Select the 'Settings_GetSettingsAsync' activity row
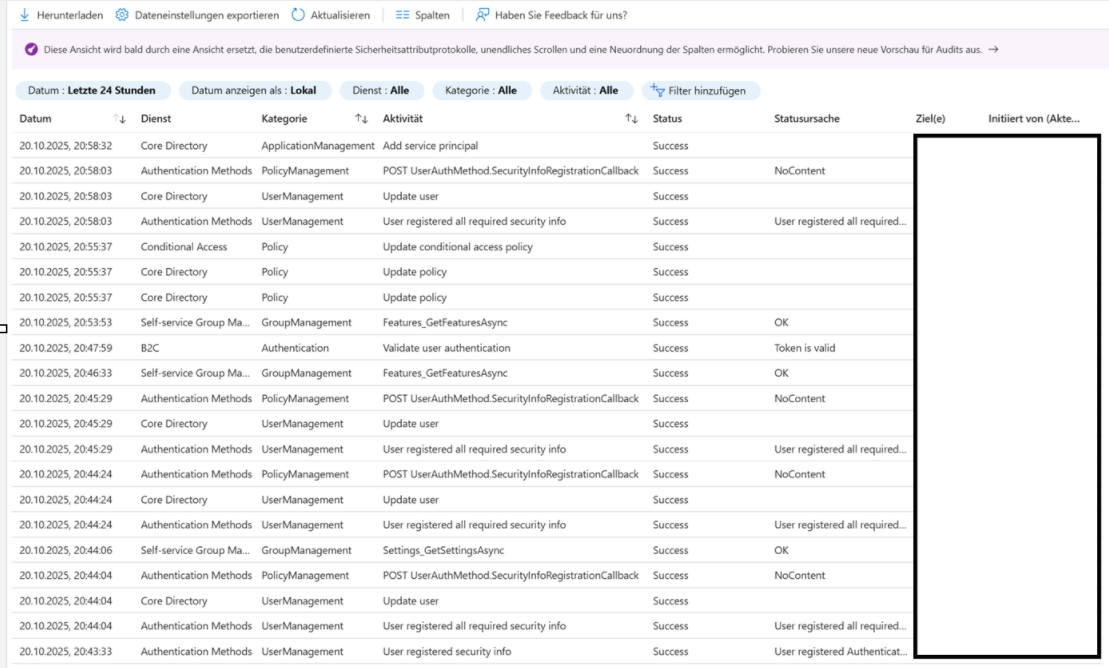Image resolution: width=1109 pixels, height=668 pixels. pyautogui.click(x=443, y=551)
